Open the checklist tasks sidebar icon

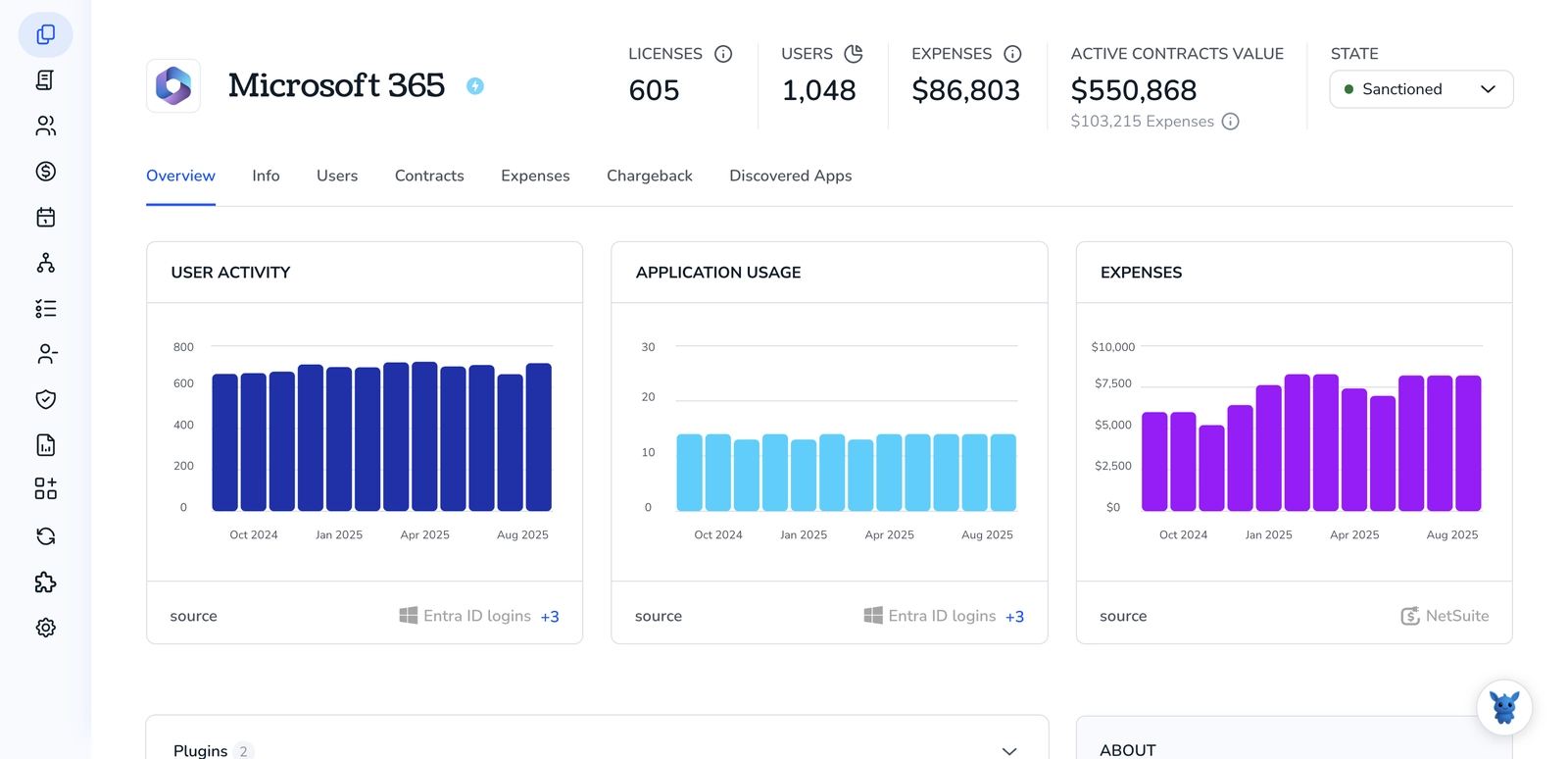click(x=45, y=309)
